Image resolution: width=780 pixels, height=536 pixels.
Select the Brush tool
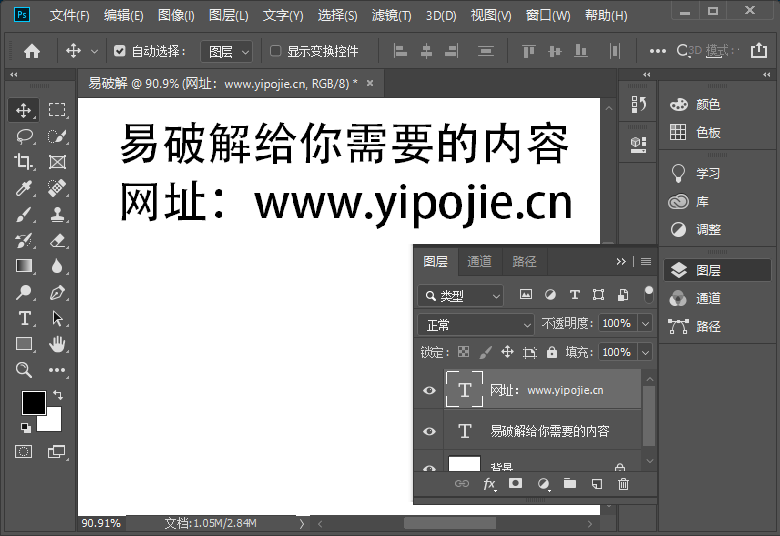[23, 214]
